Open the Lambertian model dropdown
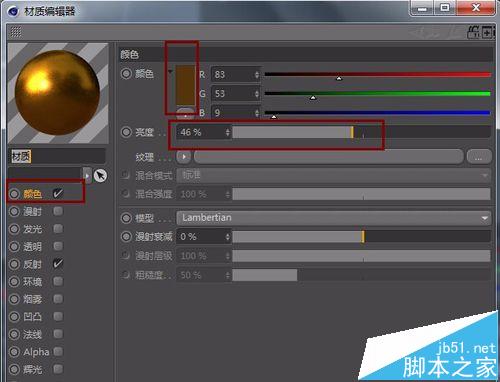Image resolution: width=500 pixels, height=382 pixels. point(334,218)
